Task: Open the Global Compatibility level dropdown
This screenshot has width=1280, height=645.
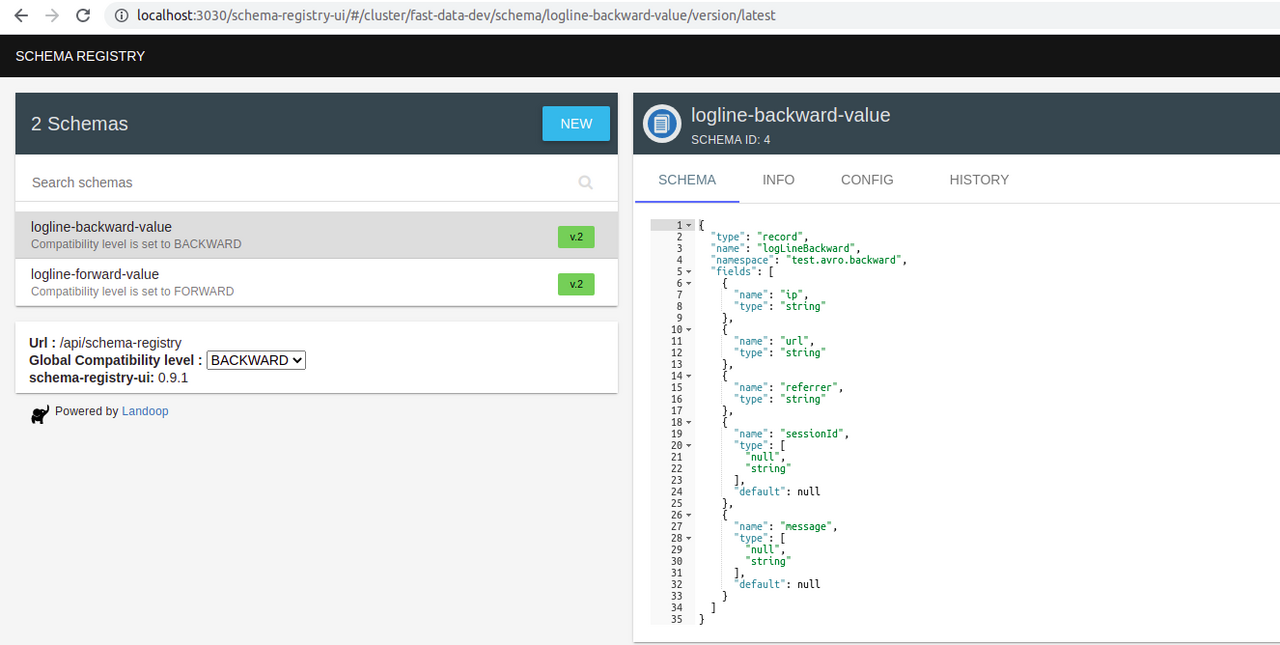Action: pyautogui.click(x=256, y=360)
